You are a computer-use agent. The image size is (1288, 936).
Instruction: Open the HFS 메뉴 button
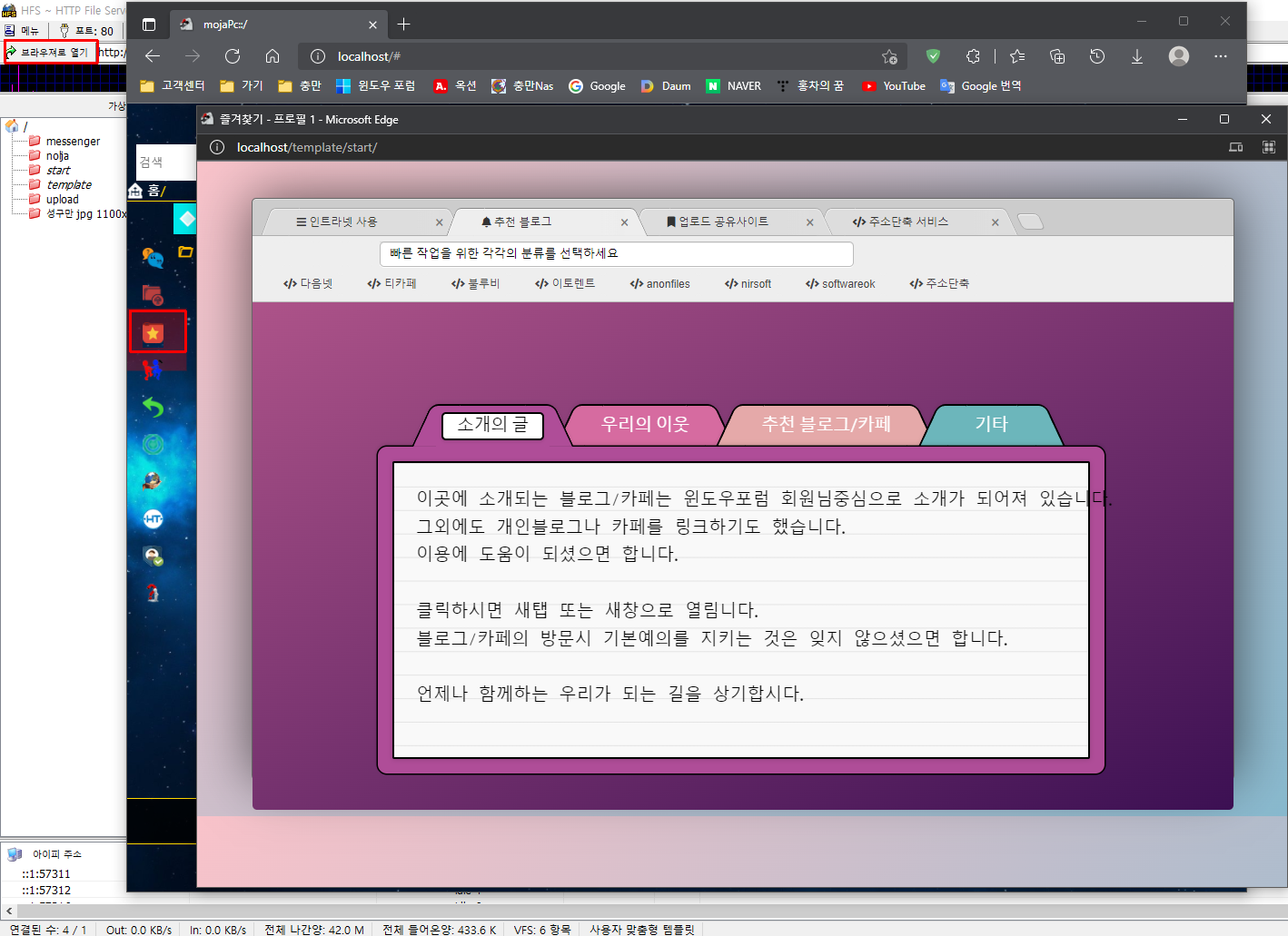[23, 31]
